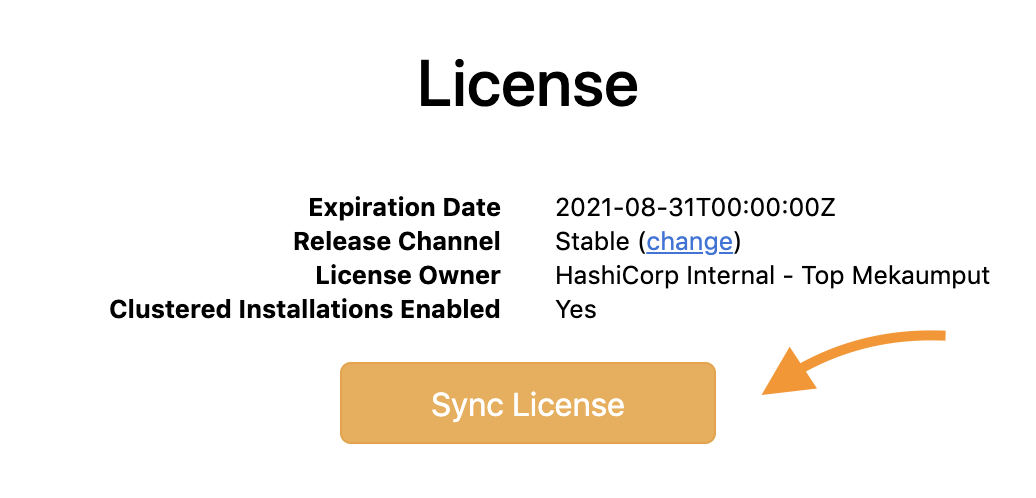Click the word Enabled in the label

tap(449, 309)
